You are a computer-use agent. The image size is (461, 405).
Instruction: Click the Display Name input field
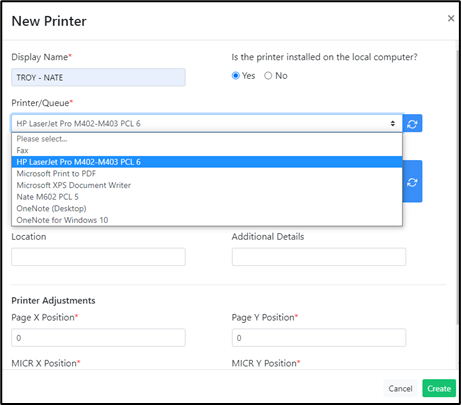coord(98,77)
